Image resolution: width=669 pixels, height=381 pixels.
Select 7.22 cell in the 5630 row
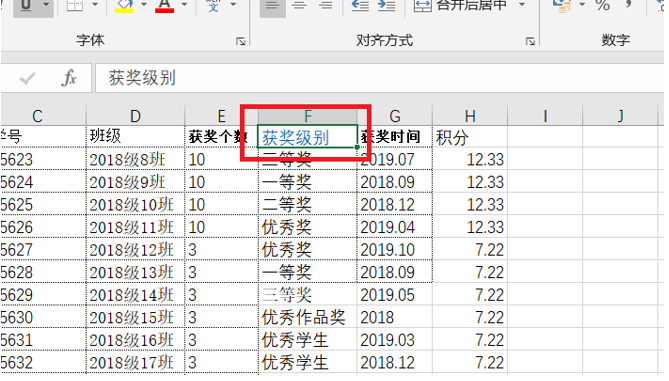470,317
